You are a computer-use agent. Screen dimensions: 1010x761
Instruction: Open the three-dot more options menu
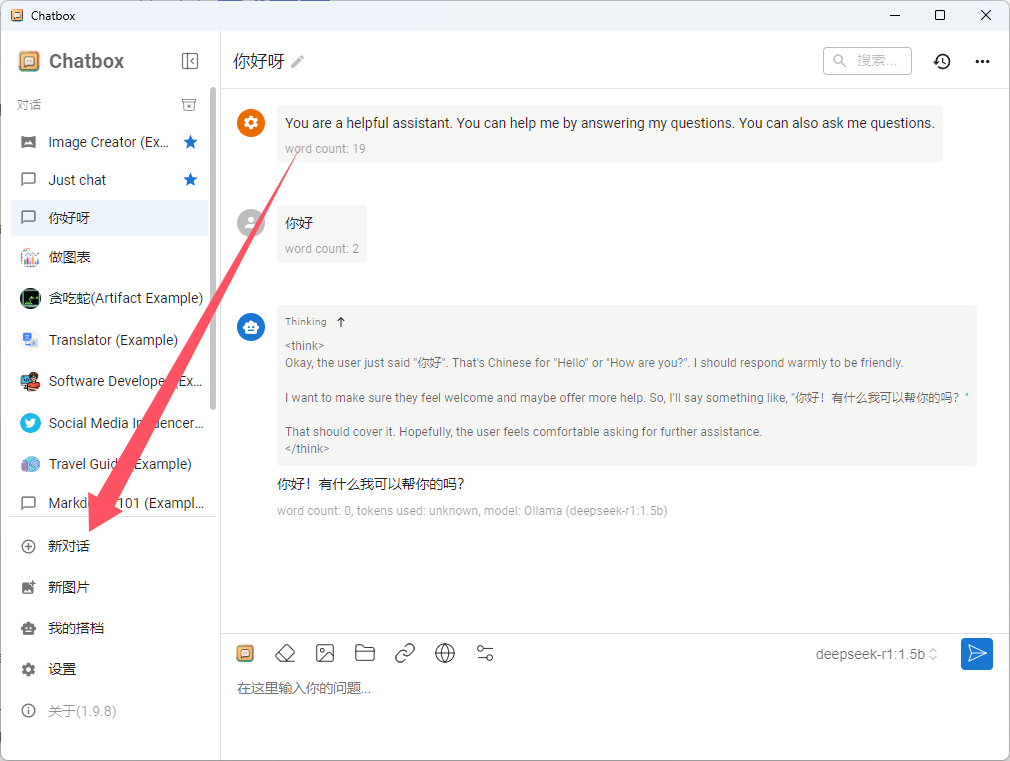point(982,61)
